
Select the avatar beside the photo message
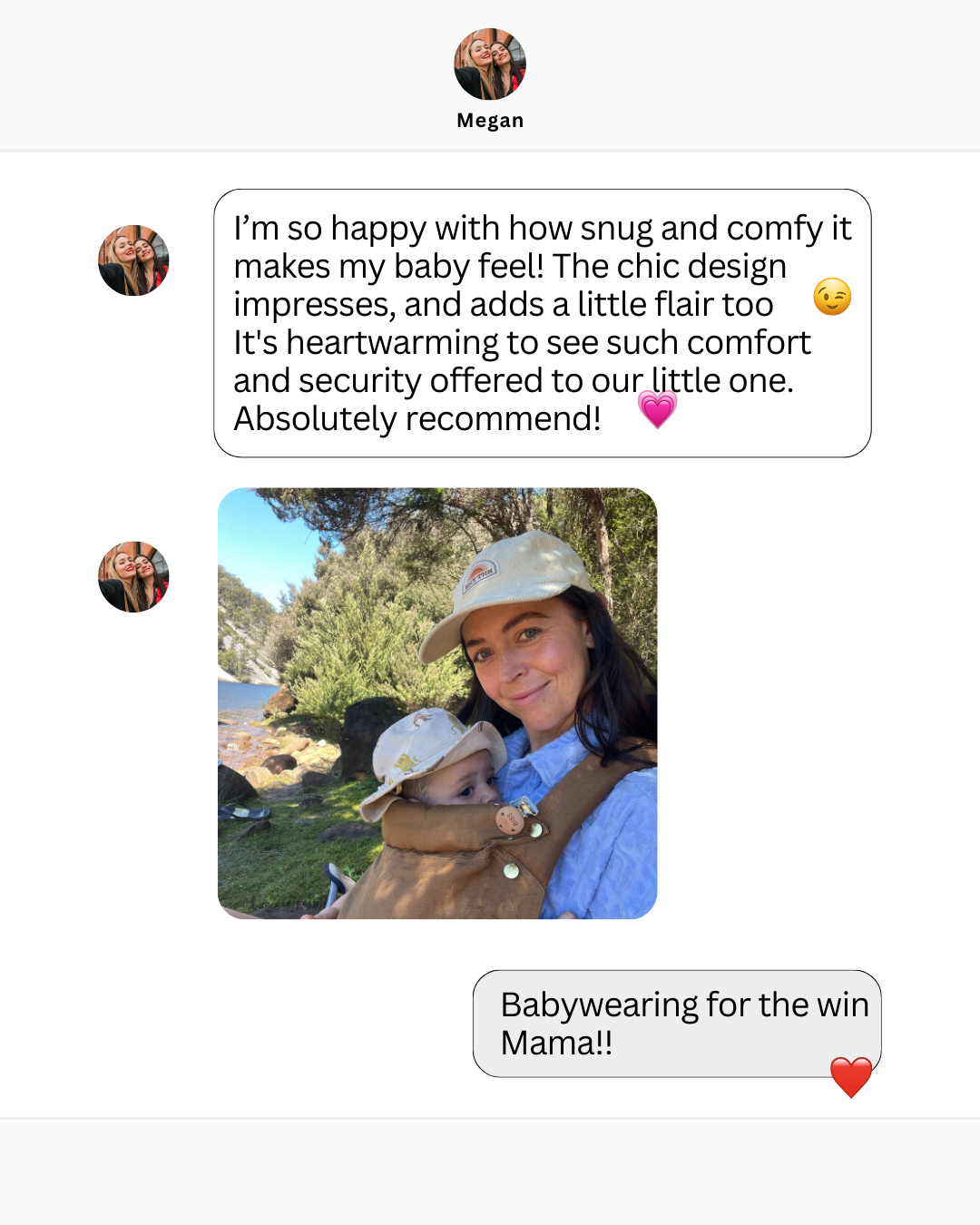pos(133,577)
